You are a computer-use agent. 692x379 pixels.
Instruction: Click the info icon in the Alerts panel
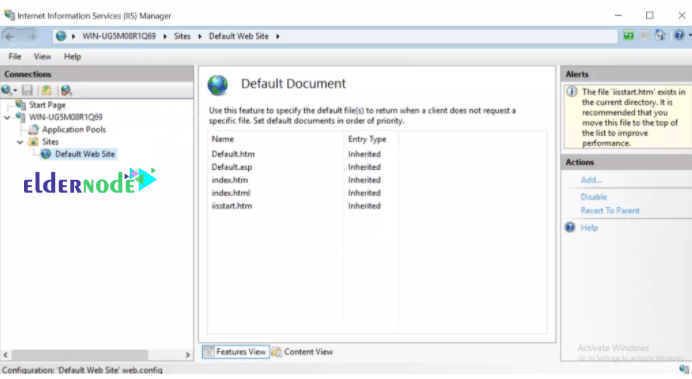pyautogui.click(x=572, y=92)
